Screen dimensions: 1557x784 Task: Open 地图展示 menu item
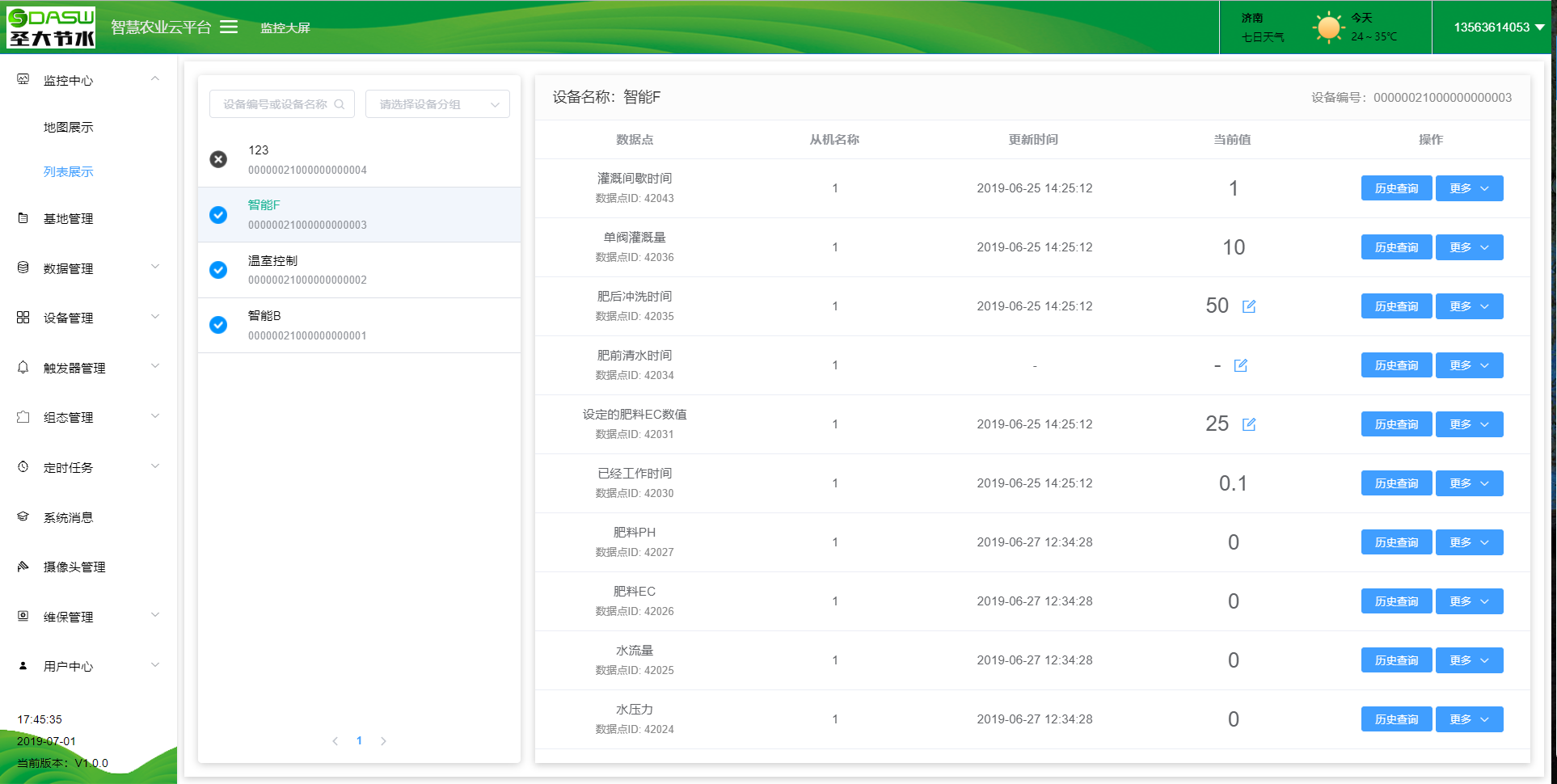tap(69, 128)
